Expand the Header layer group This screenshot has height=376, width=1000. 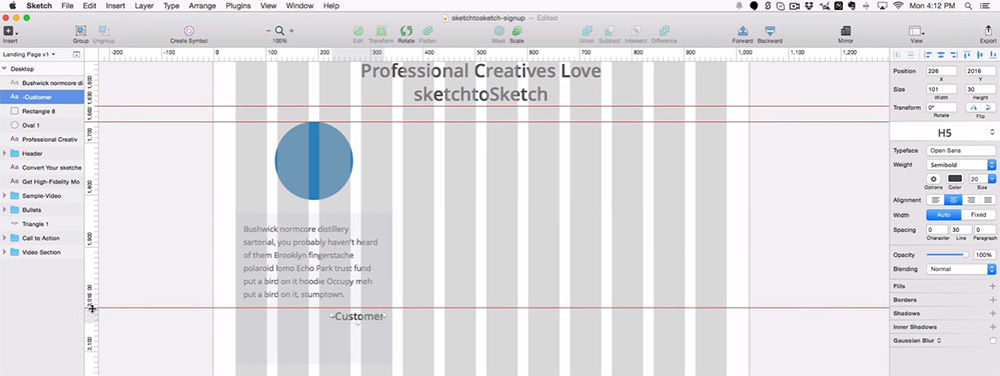(5, 154)
